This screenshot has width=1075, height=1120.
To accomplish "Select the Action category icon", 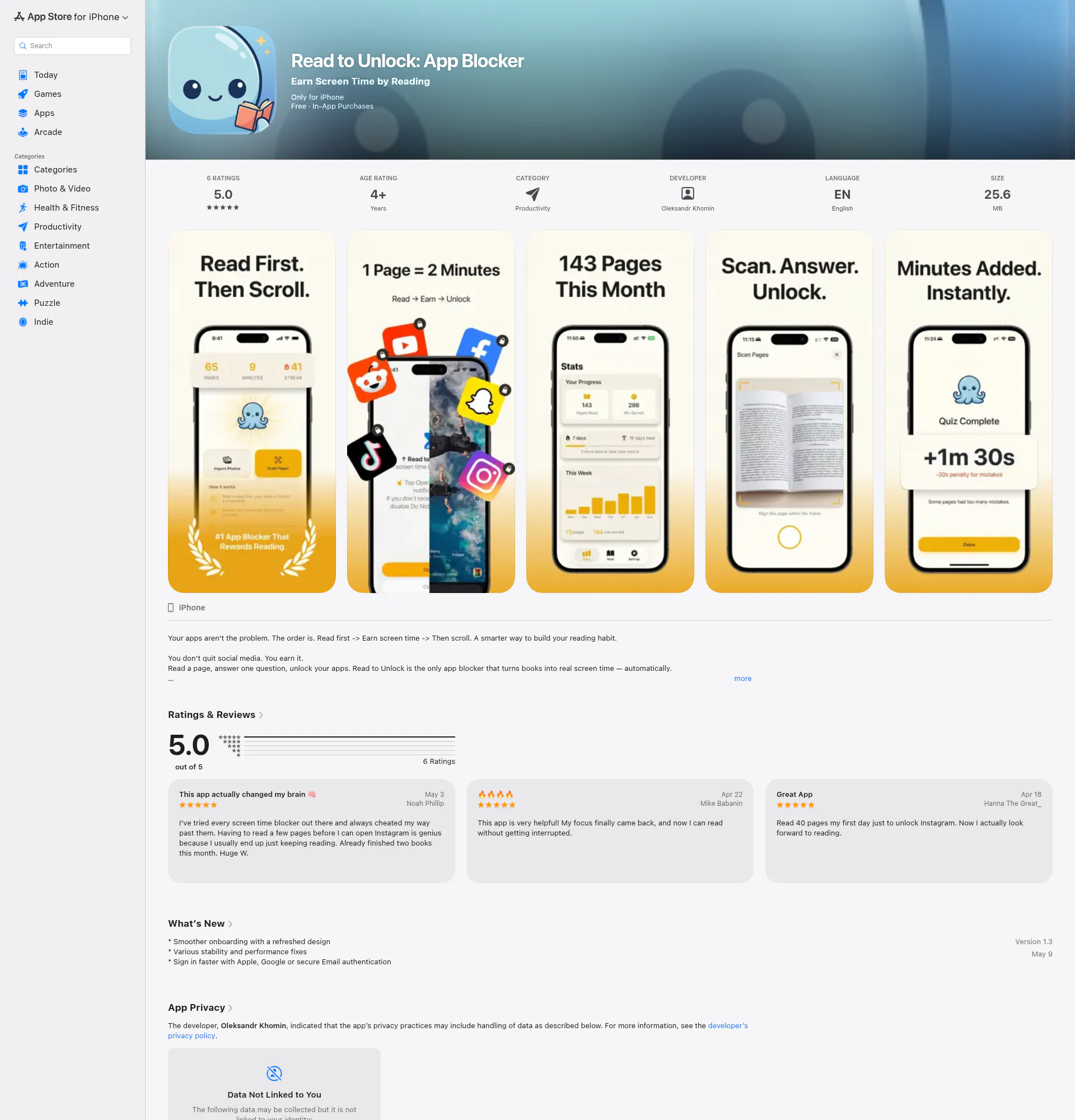I will tap(23, 264).
